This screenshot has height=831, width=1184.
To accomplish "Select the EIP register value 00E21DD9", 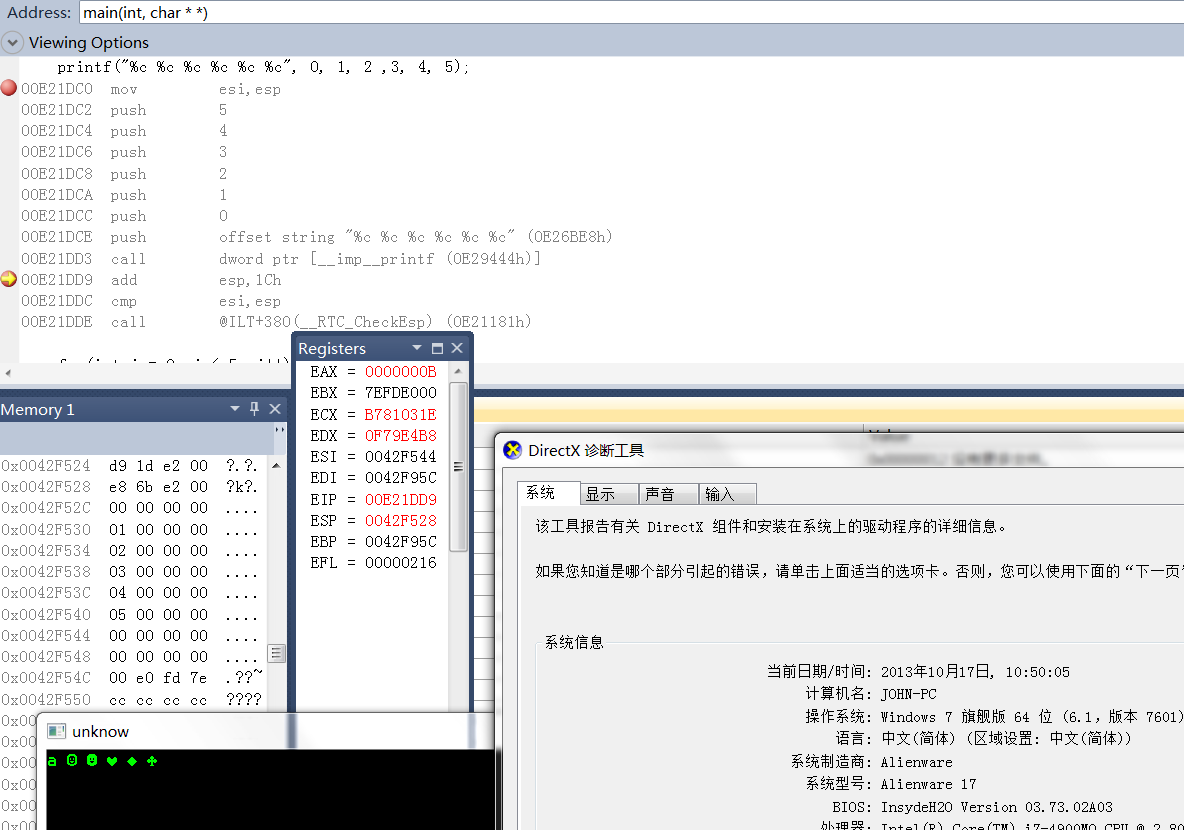I will click(400, 500).
